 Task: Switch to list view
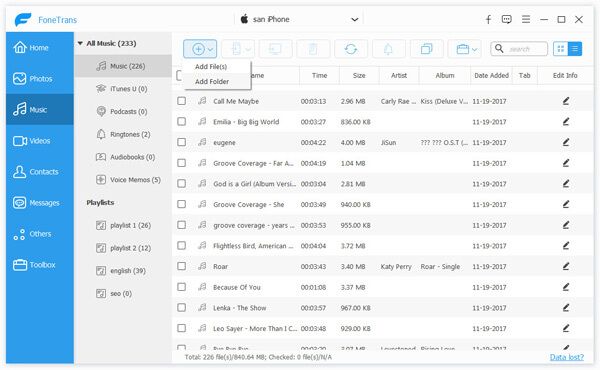click(x=575, y=49)
